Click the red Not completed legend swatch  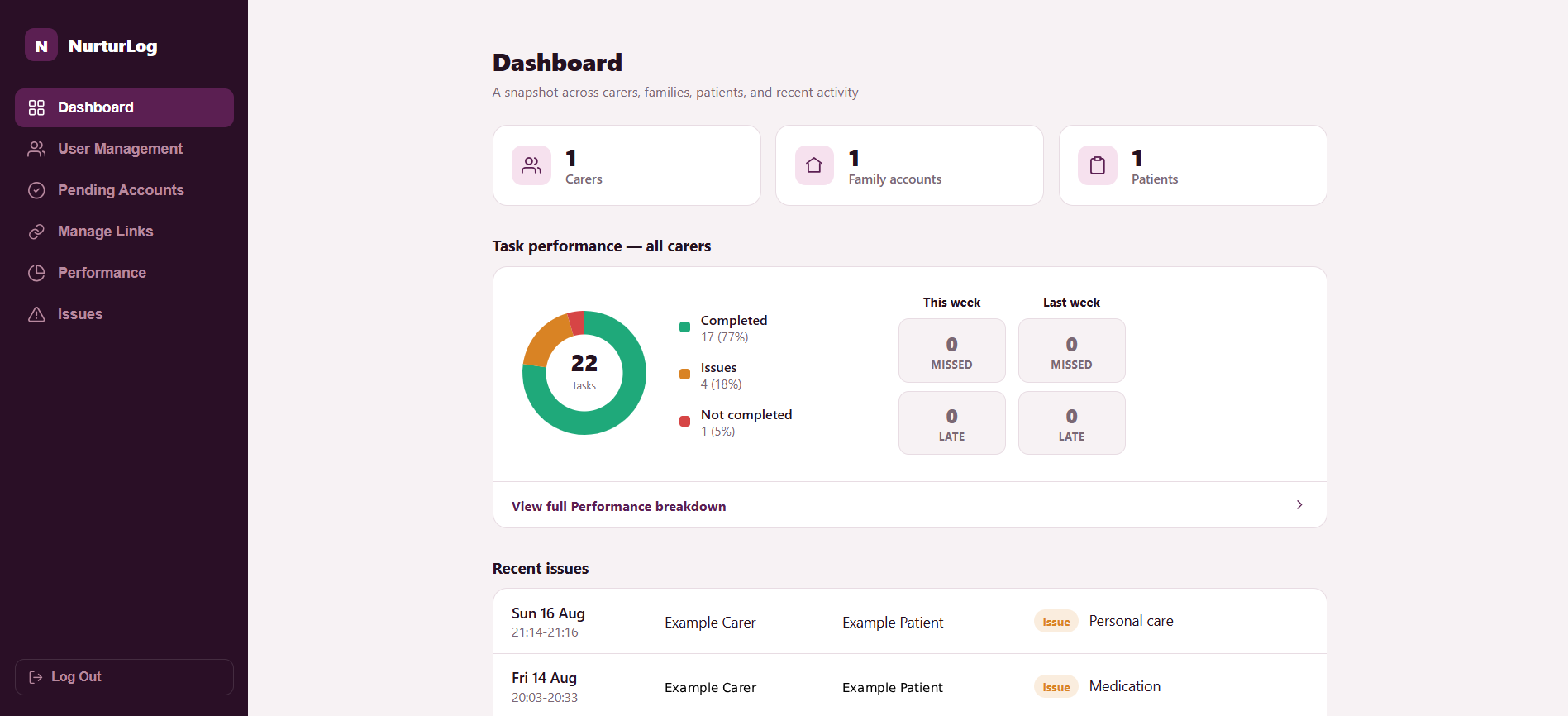point(684,422)
